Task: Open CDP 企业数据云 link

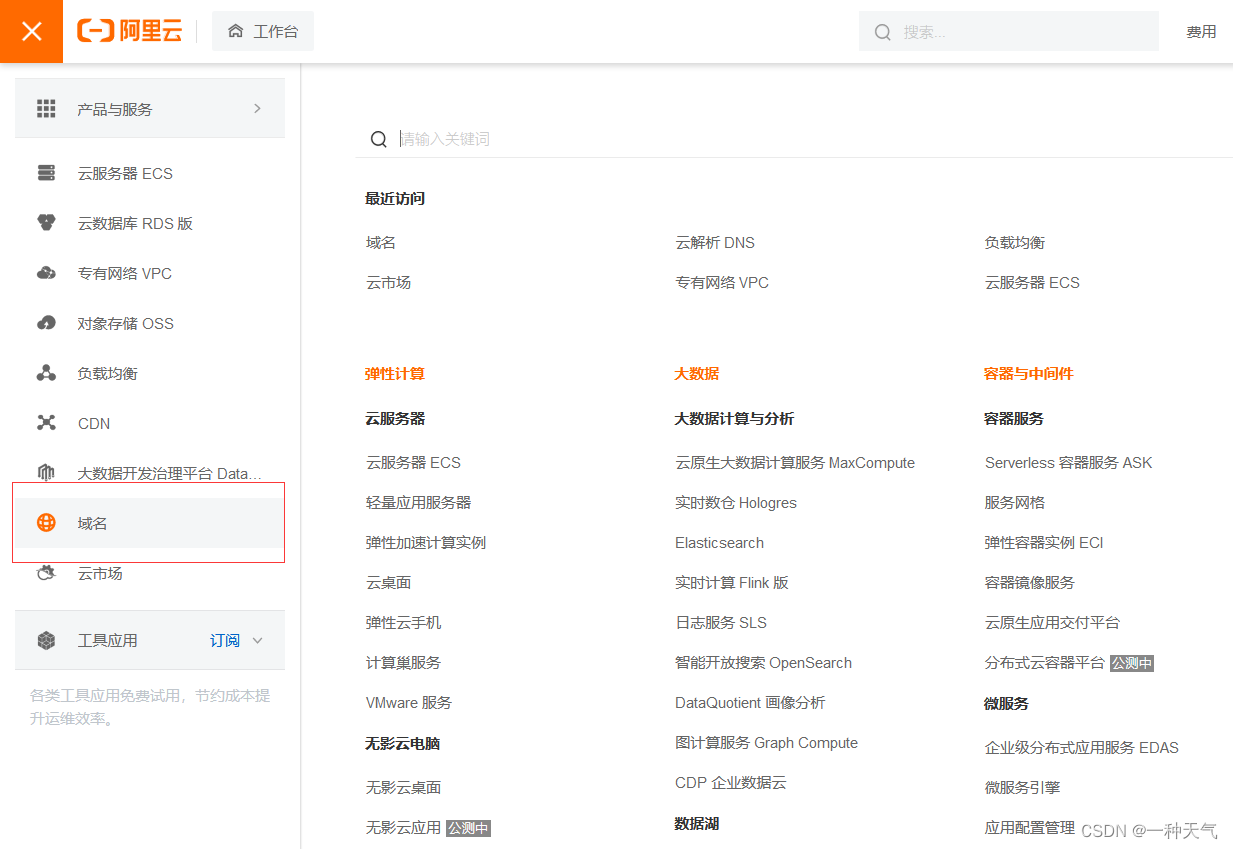Action: (x=731, y=782)
